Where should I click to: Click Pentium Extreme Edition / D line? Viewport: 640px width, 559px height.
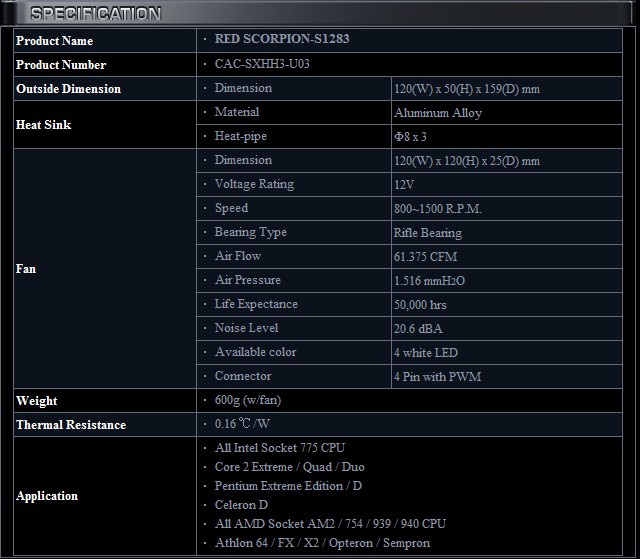tap(288, 486)
